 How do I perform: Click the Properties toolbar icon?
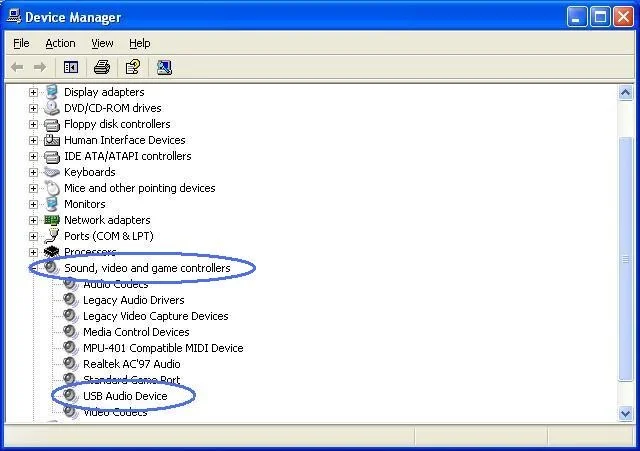pyautogui.click(x=131, y=67)
